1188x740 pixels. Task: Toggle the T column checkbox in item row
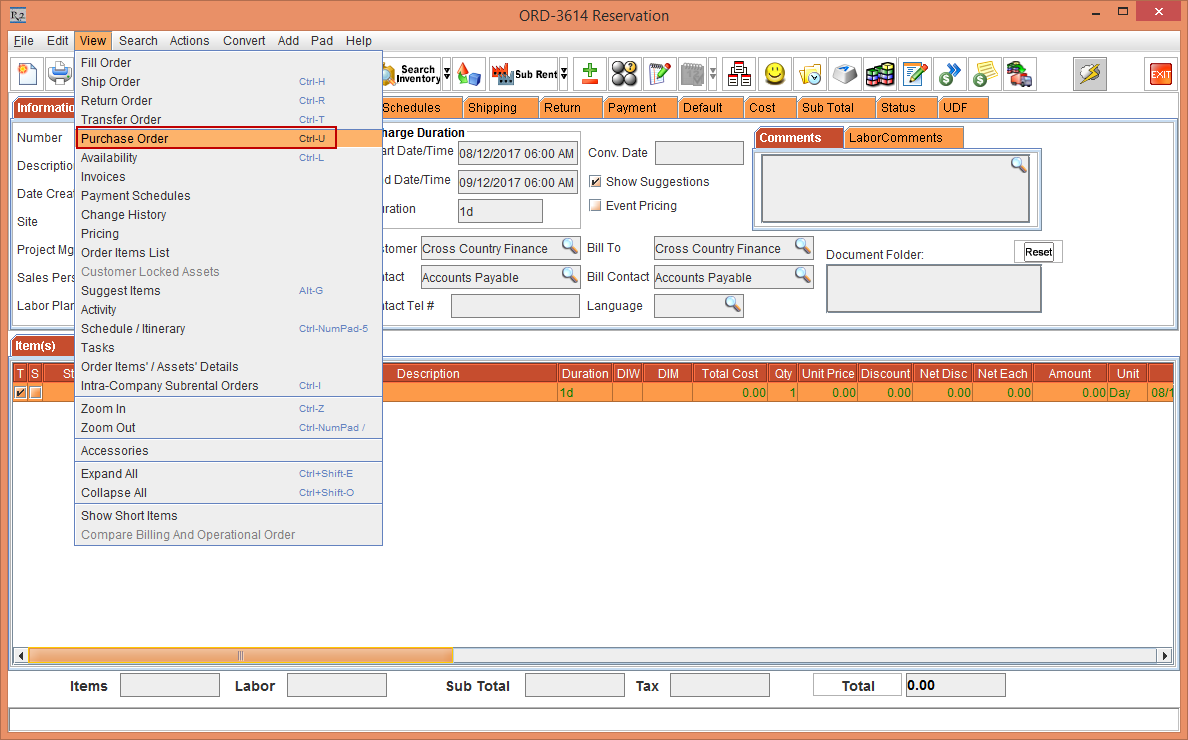tap(20, 393)
